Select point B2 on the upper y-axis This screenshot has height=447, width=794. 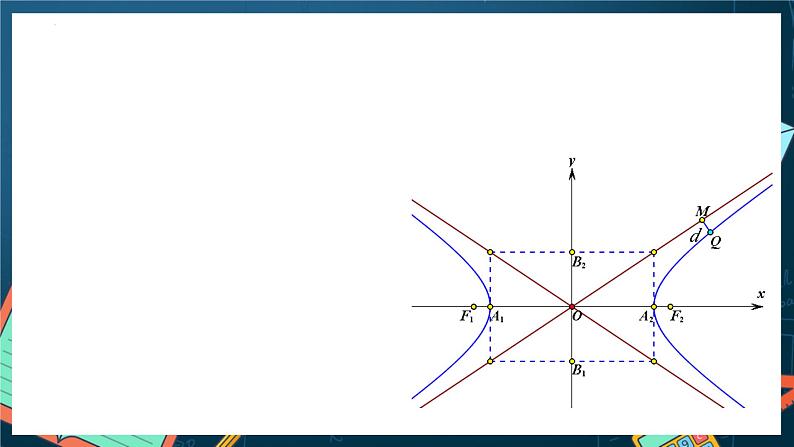point(571,252)
